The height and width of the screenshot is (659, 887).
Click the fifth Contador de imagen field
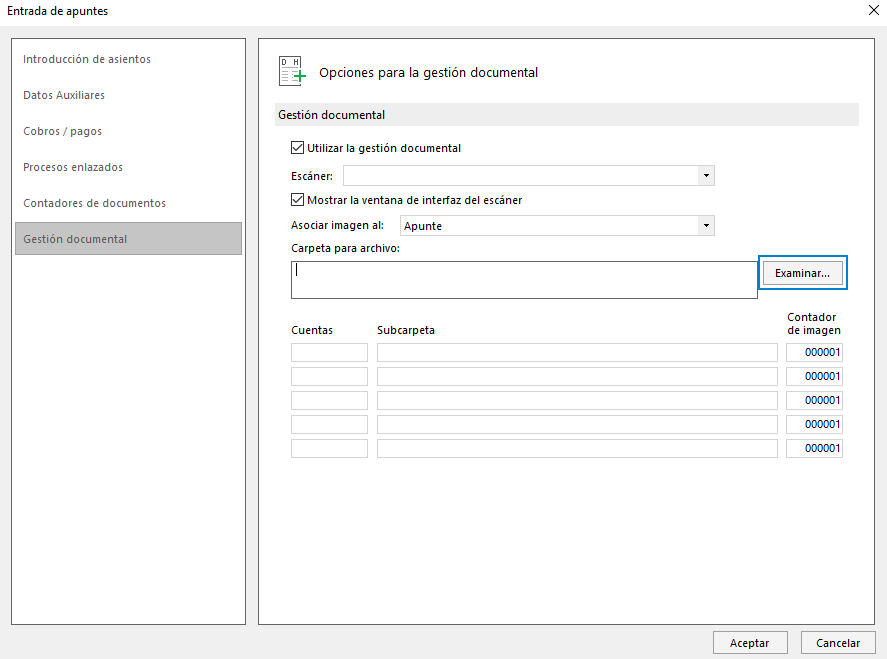click(814, 449)
